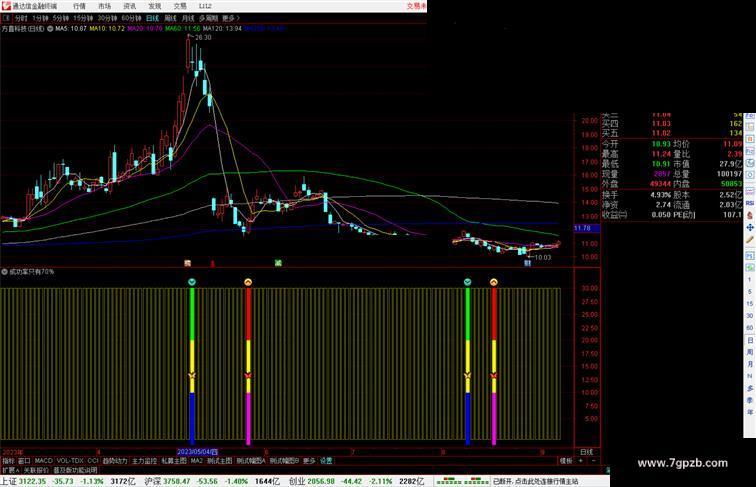Image resolution: width=756 pixels, height=487 pixels.
Task: Click the first green down-arrow signal marker
Action: point(191,282)
